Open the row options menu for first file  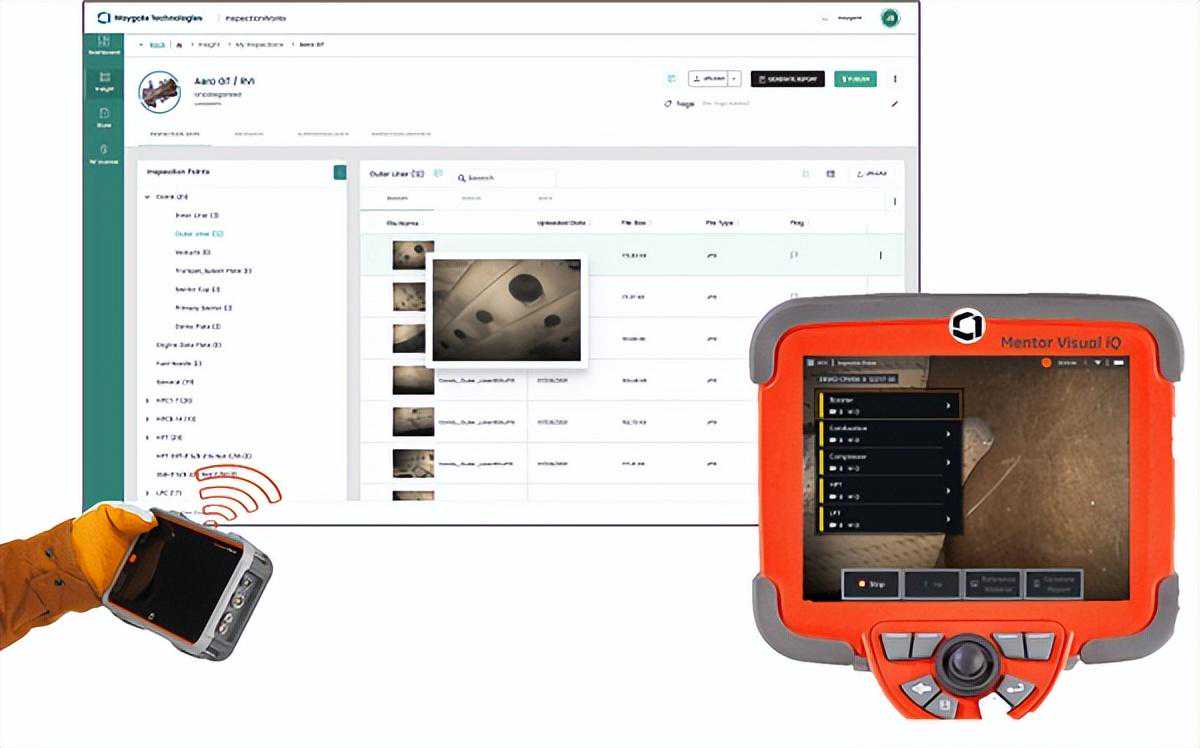click(880, 255)
